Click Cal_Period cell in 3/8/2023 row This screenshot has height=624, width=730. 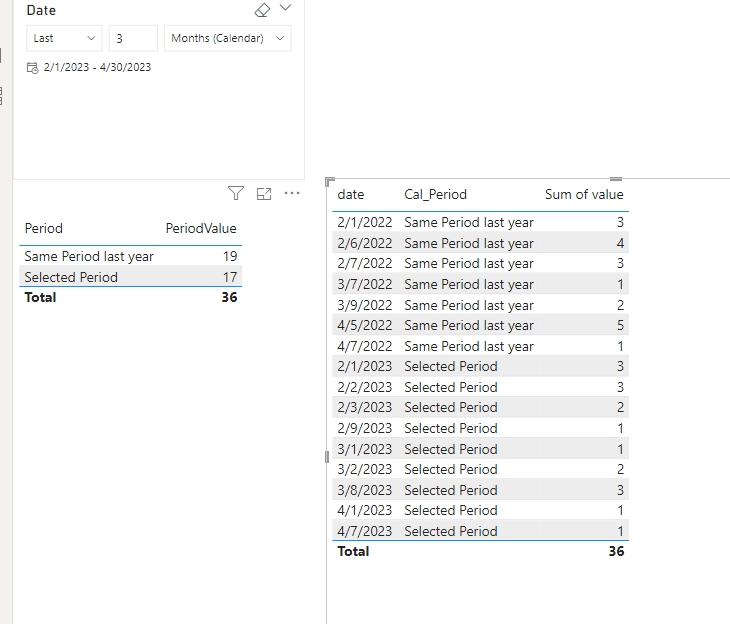point(451,490)
